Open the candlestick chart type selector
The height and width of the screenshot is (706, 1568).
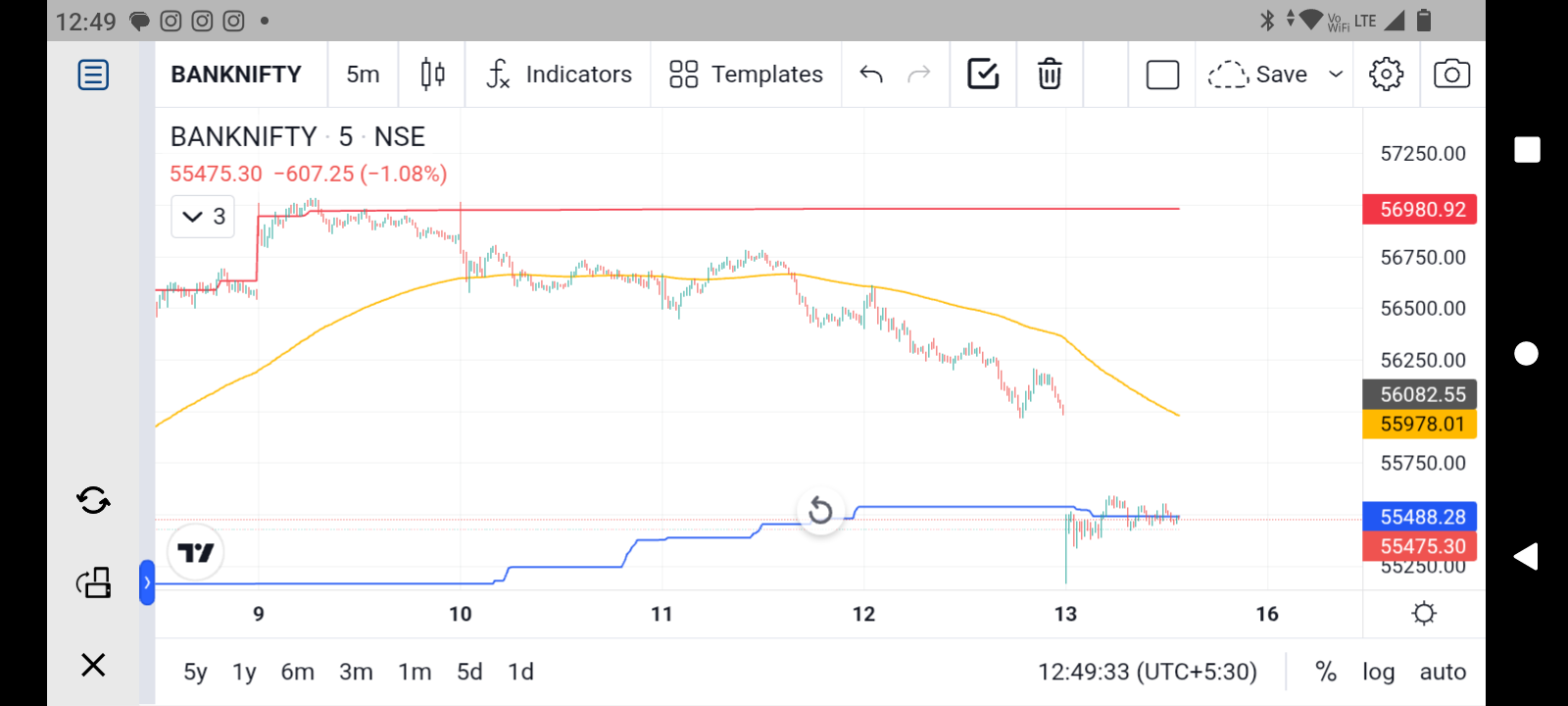tap(432, 75)
